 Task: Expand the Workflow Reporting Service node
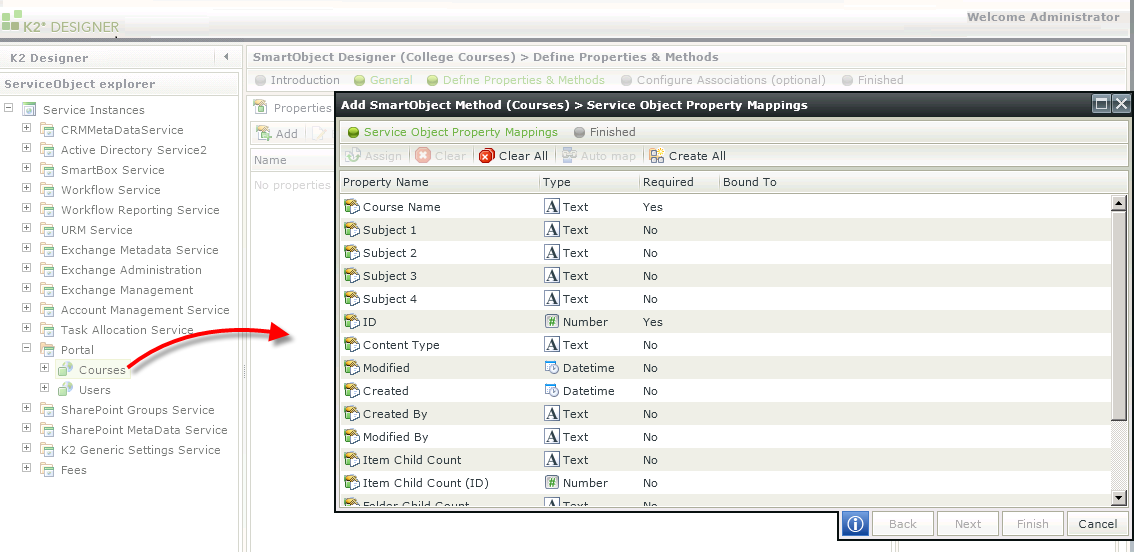click(x=27, y=208)
